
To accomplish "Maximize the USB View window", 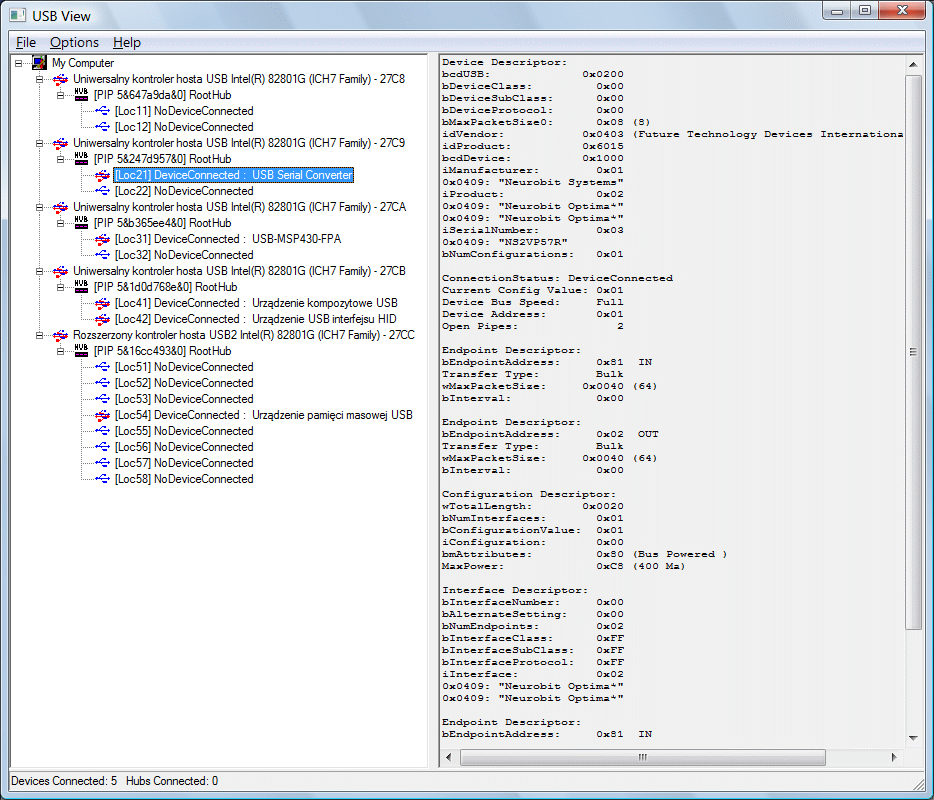I will [x=865, y=10].
